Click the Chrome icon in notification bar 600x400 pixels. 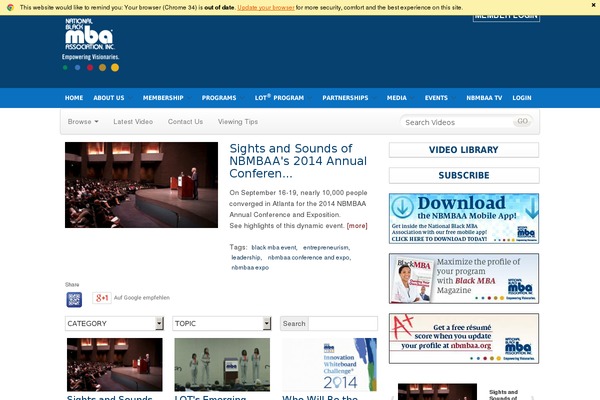click(x=10, y=7)
